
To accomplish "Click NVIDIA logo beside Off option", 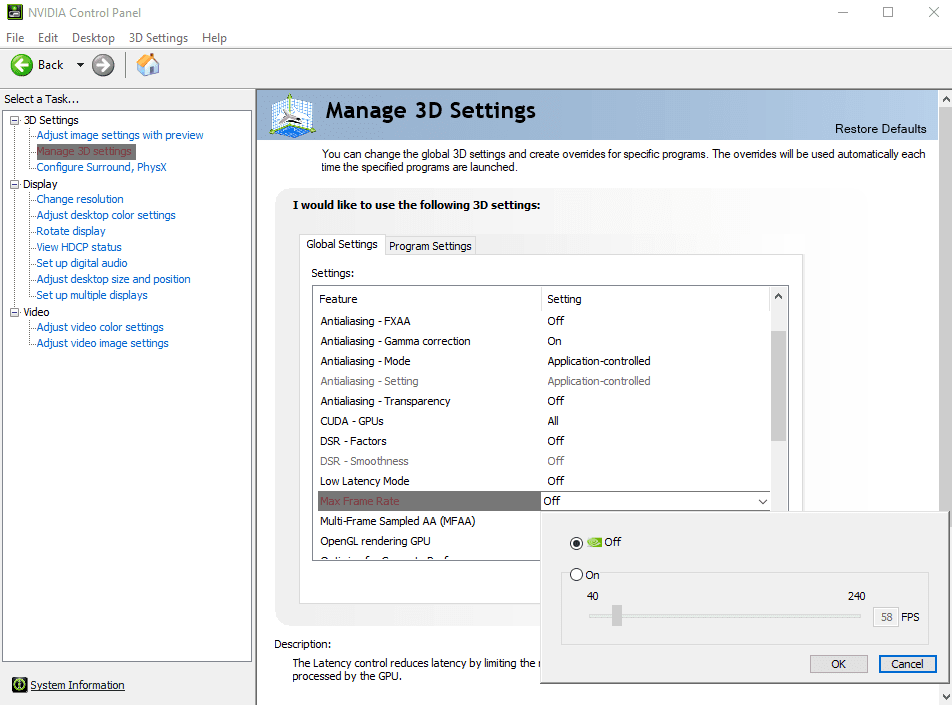I will tap(594, 542).
